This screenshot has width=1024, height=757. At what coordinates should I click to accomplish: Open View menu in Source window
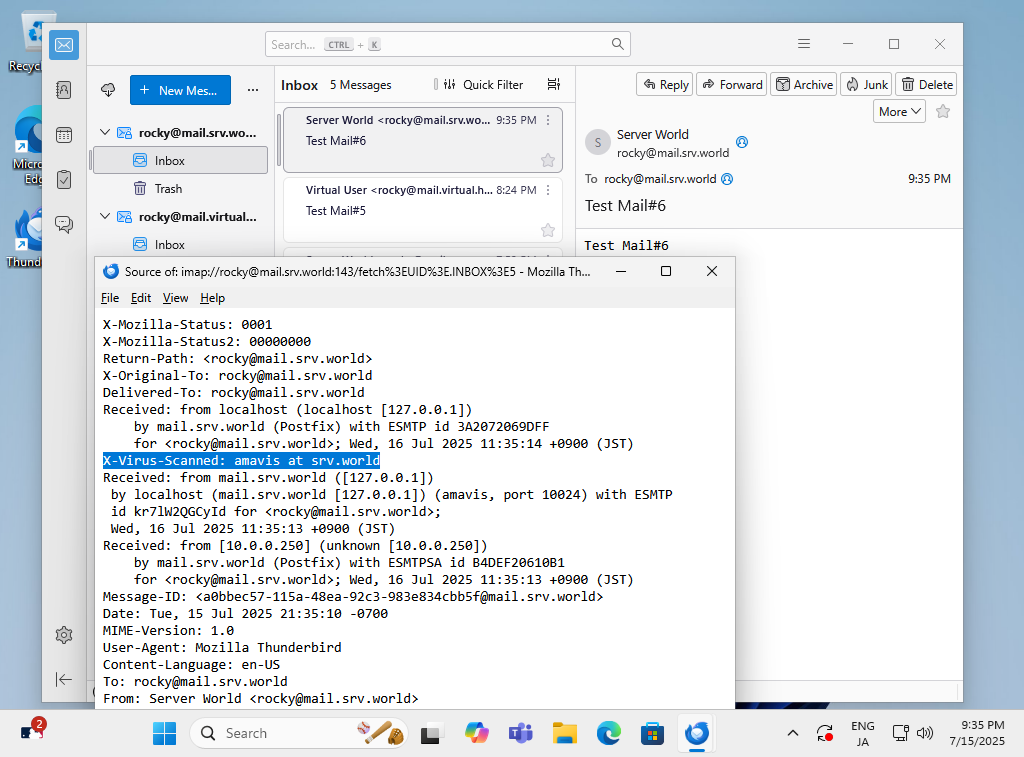(x=175, y=298)
